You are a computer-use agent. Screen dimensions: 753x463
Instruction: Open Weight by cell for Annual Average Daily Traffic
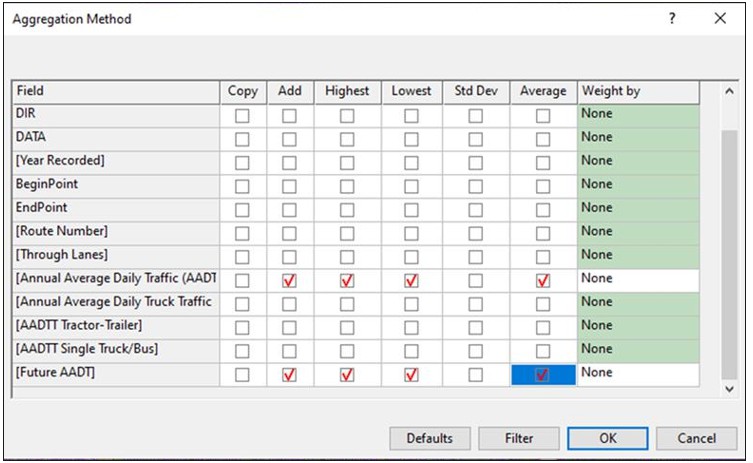(637, 279)
